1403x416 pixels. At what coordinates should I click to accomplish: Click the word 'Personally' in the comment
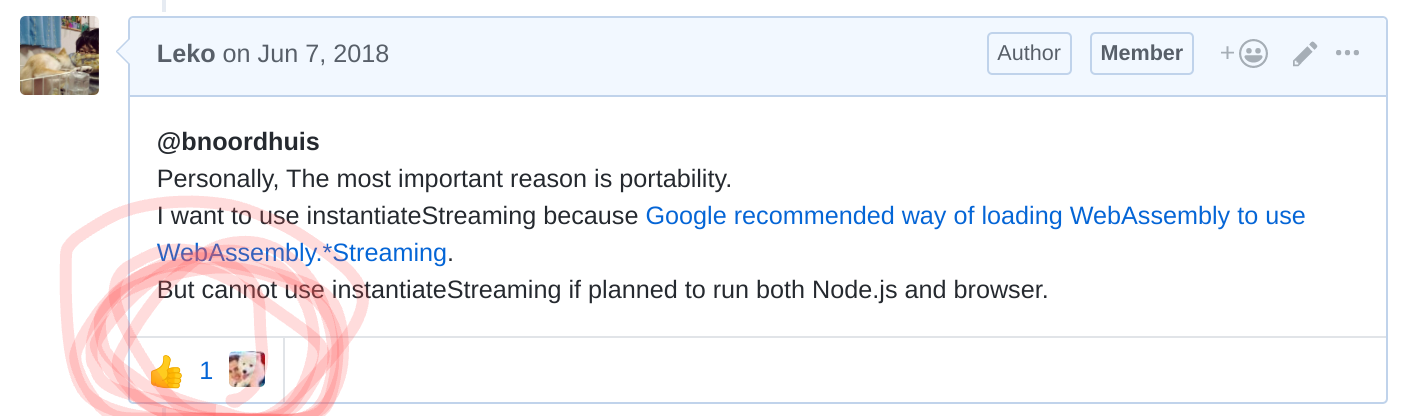tap(218, 180)
